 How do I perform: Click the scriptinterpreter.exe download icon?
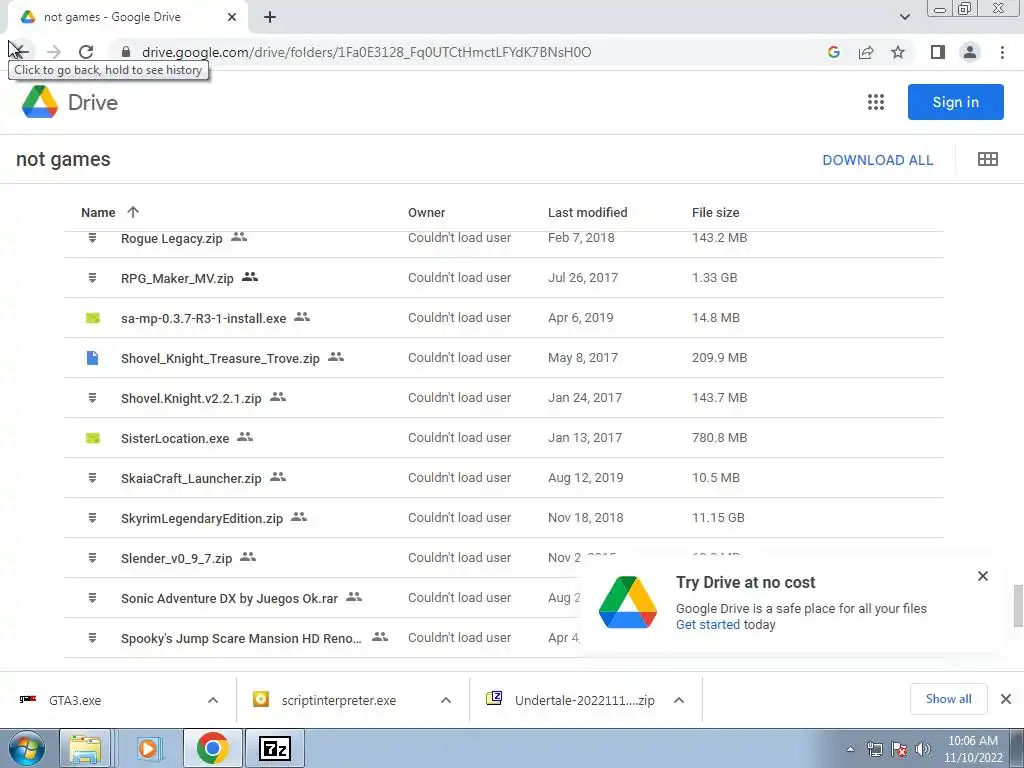pos(261,699)
